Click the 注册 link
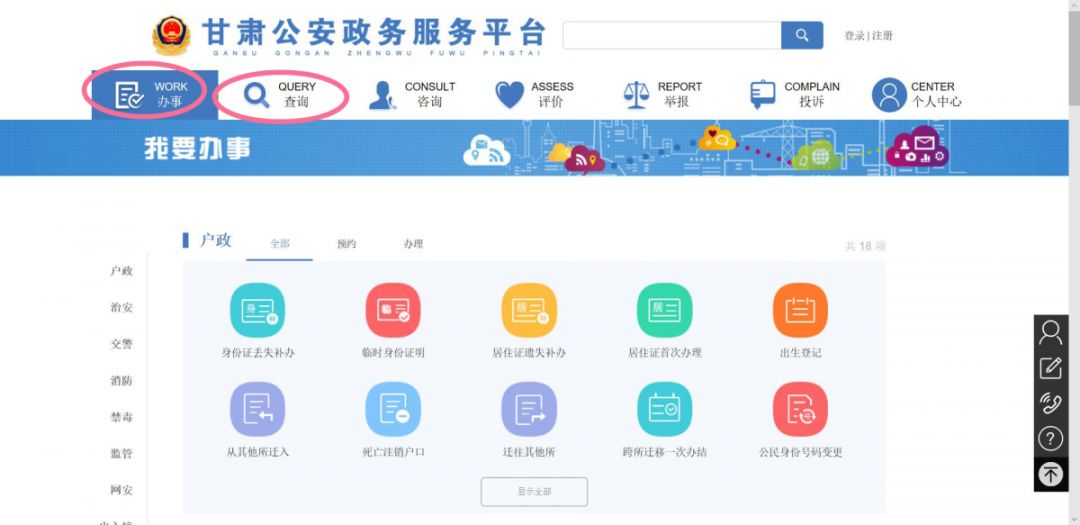 click(x=882, y=36)
